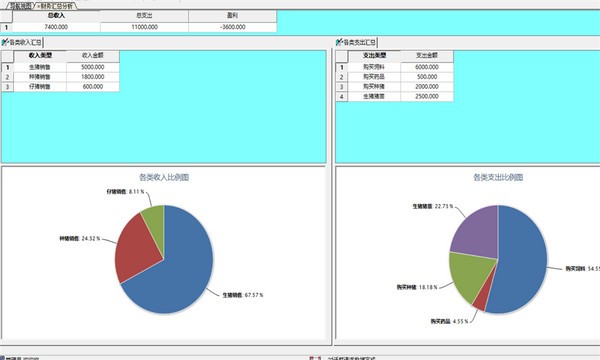This screenshot has height=360, width=600.
Task: Click the 总收入 column header
Action: pyautogui.click(x=57, y=16)
